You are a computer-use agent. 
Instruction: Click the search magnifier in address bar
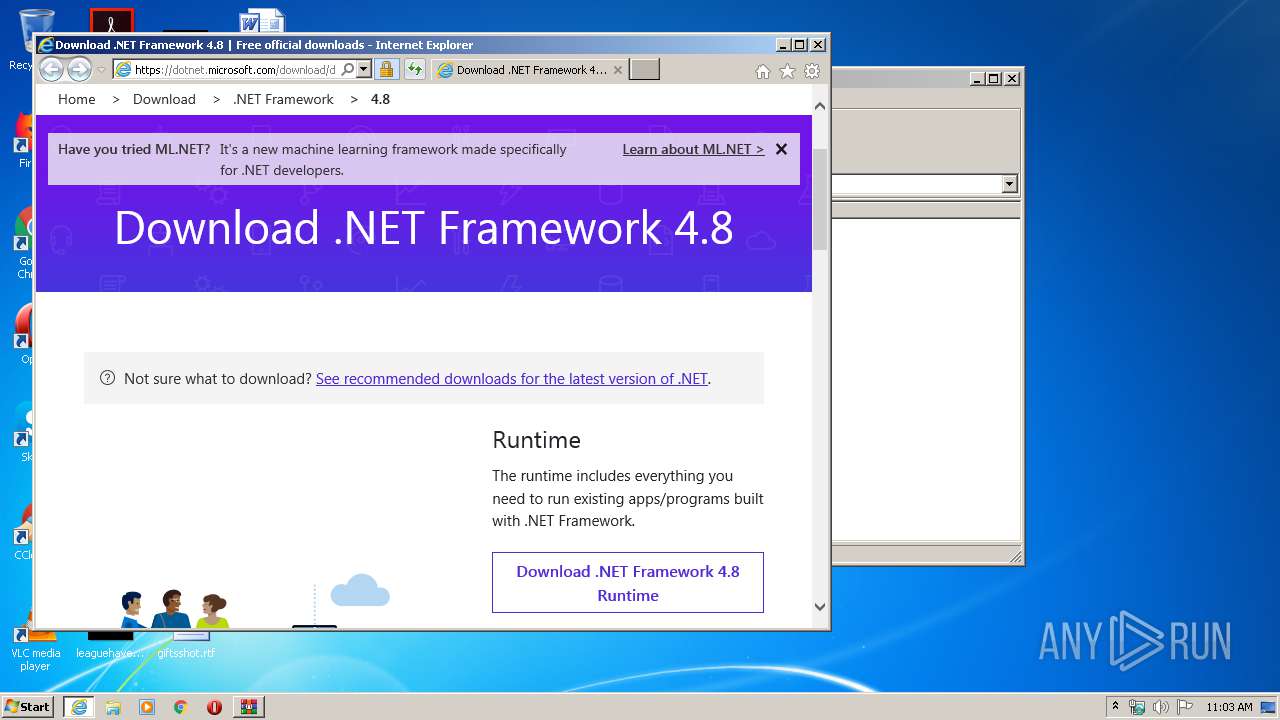[x=347, y=70]
